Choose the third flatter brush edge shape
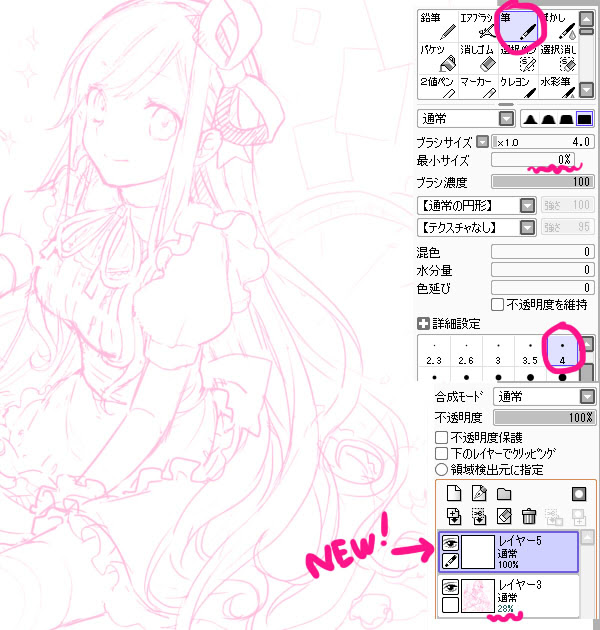600x630 pixels. [x=566, y=119]
